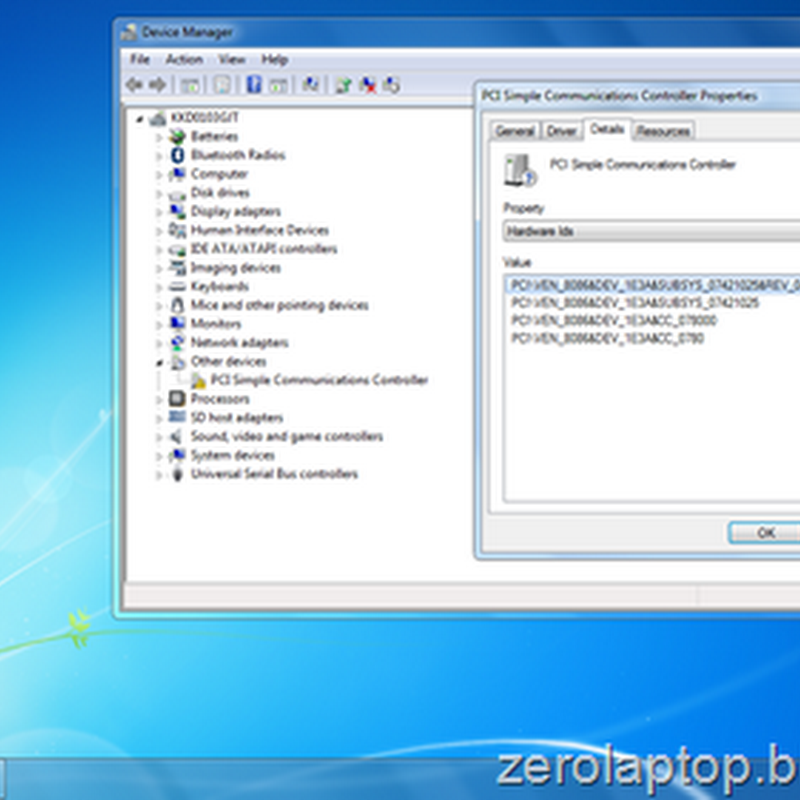800x800 pixels.
Task: Expand the Disk drives node
Action: click(159, 193)
